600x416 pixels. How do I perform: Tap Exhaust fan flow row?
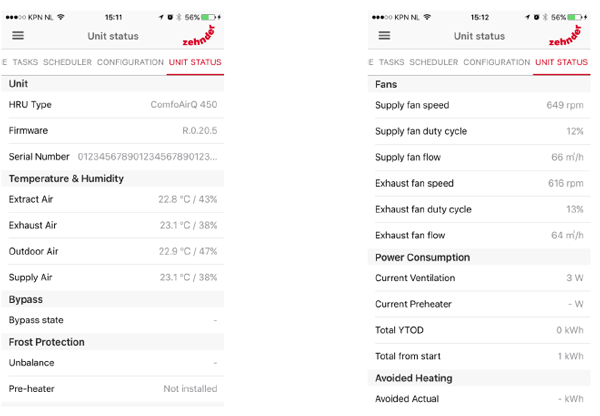[x=479, y=235]
